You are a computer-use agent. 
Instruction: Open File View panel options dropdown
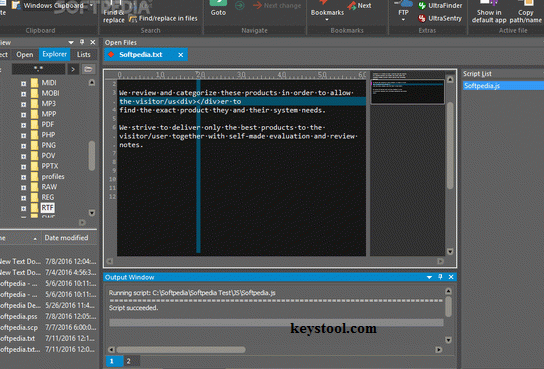tap(71, 43)
